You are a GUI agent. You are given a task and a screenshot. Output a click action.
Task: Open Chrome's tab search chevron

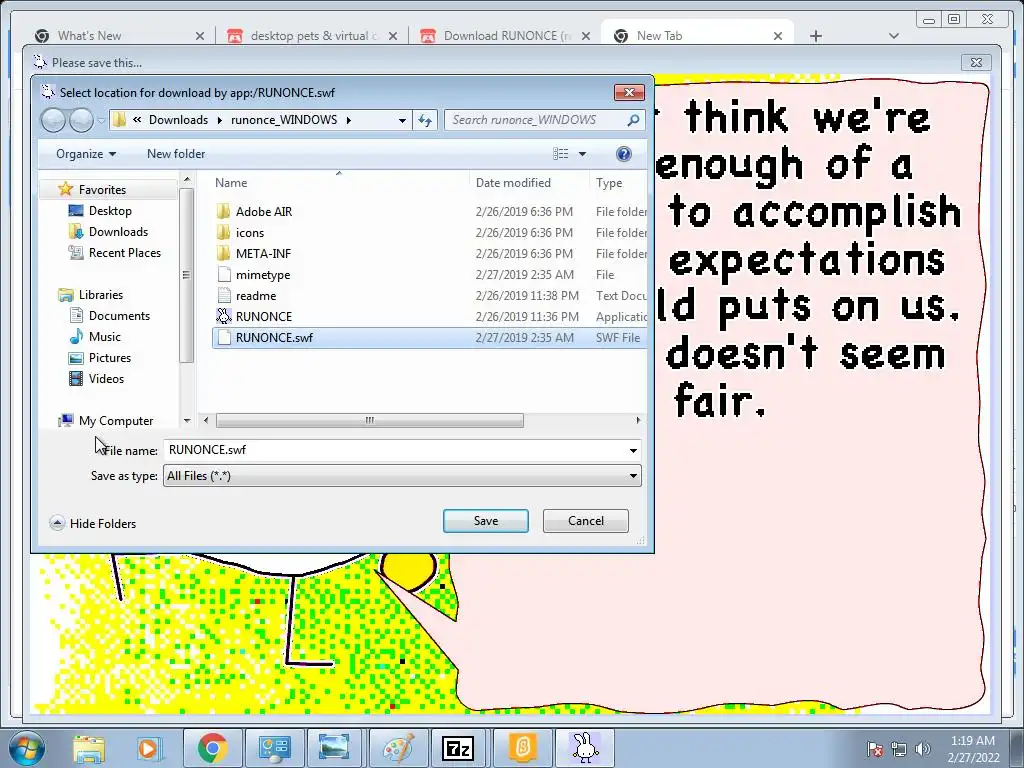tap(894, 36)
